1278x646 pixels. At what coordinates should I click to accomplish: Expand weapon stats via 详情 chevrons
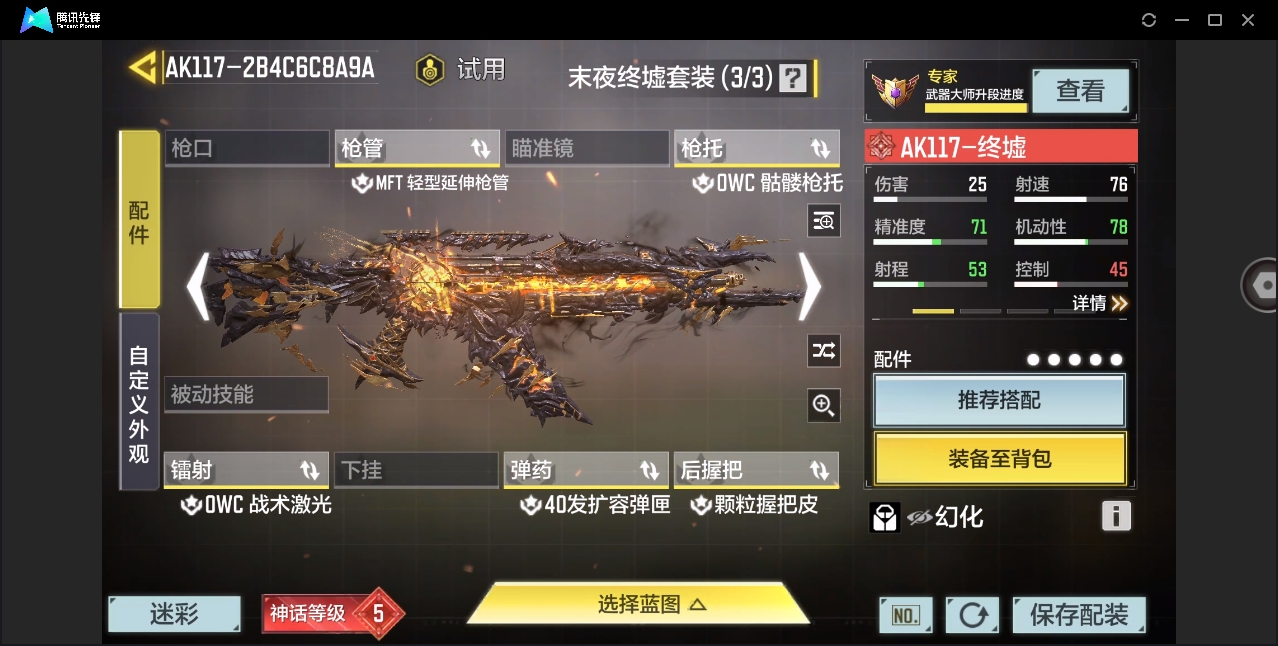coord(1100,303)
